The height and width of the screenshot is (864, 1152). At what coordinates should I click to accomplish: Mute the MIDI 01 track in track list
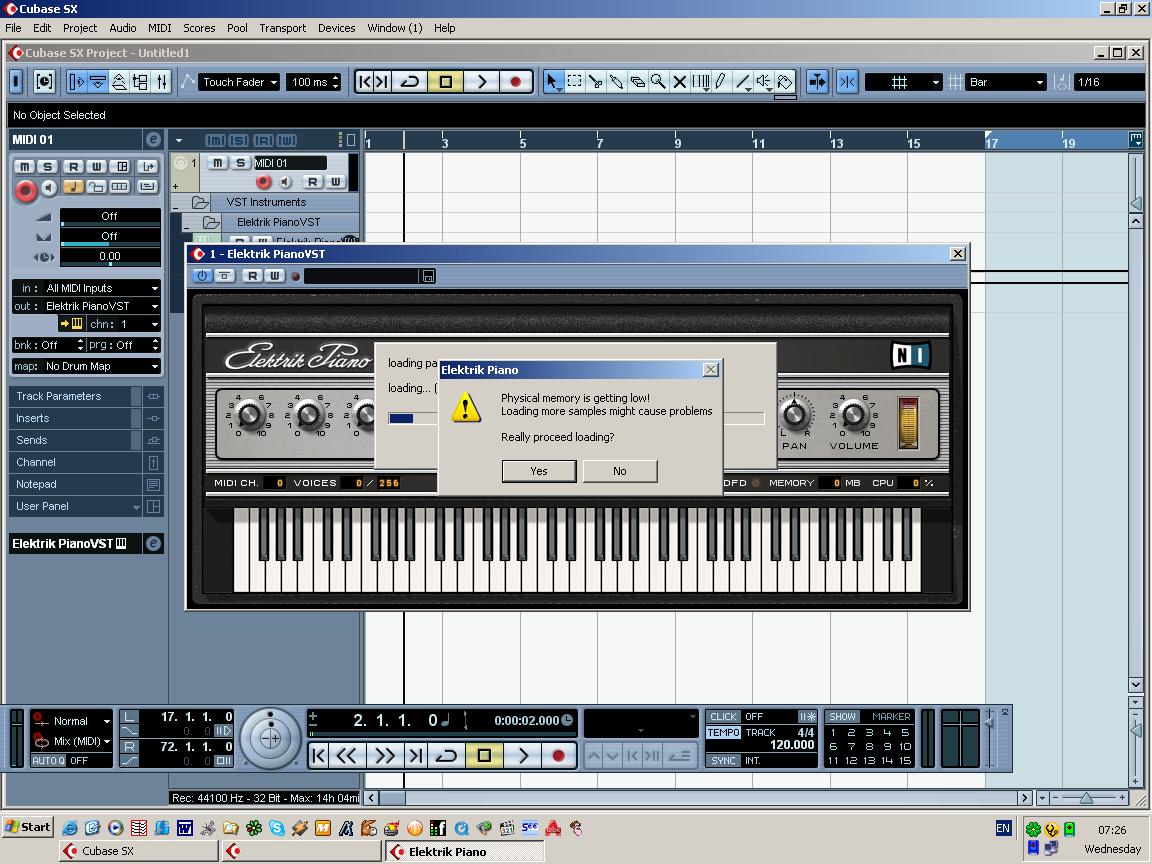click(x=217, y=162)
